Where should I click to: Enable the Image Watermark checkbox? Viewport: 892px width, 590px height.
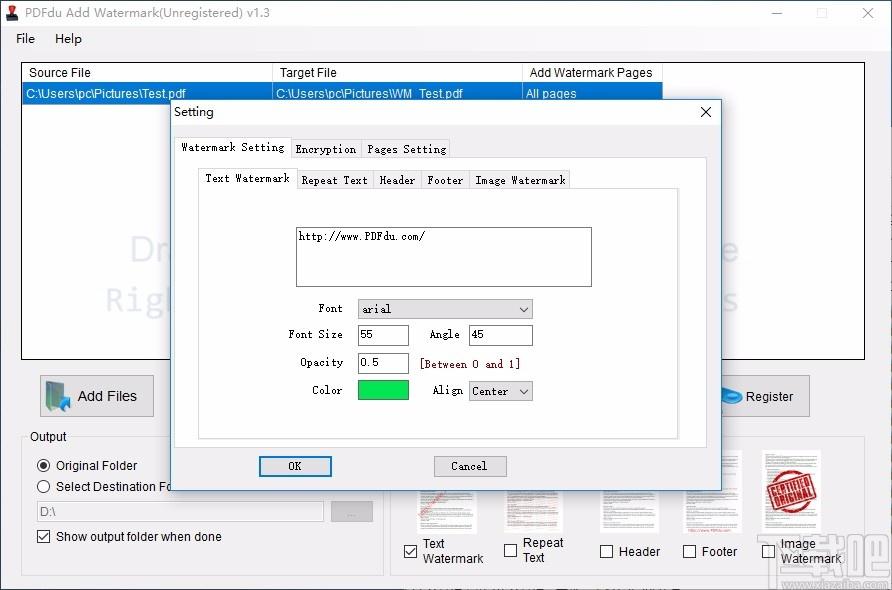[768, 551]
